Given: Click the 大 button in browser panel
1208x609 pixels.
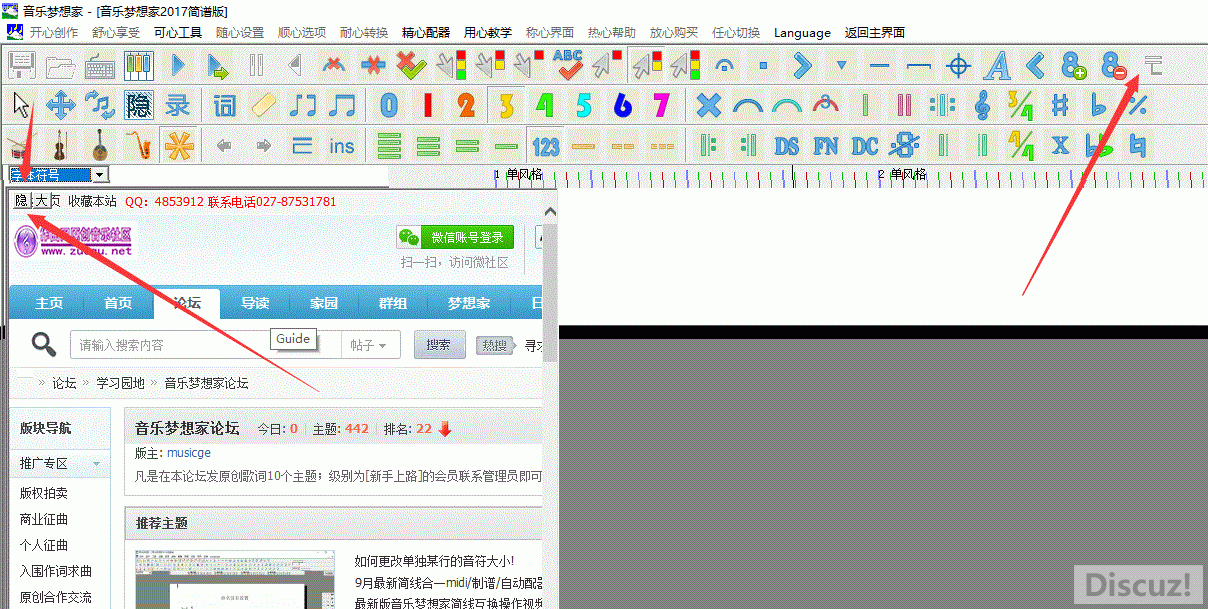Looking at the screenshot, I should click(41, 201).
